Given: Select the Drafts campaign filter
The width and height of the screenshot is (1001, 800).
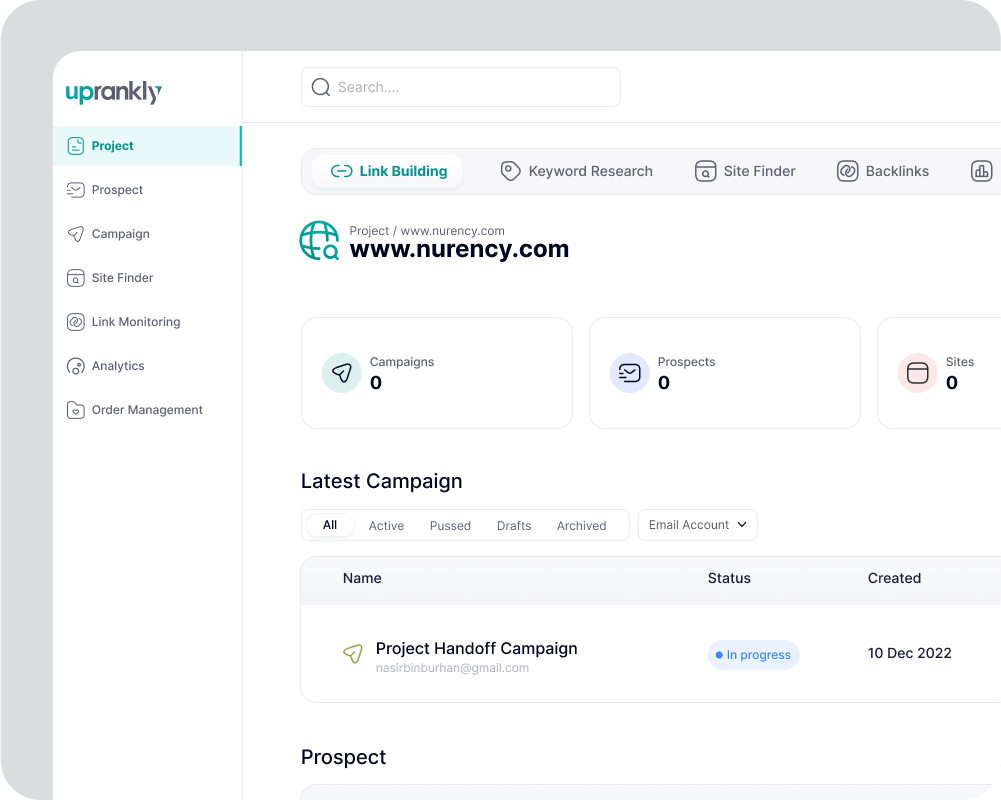Looking at the screenshot, I should 514,526.
